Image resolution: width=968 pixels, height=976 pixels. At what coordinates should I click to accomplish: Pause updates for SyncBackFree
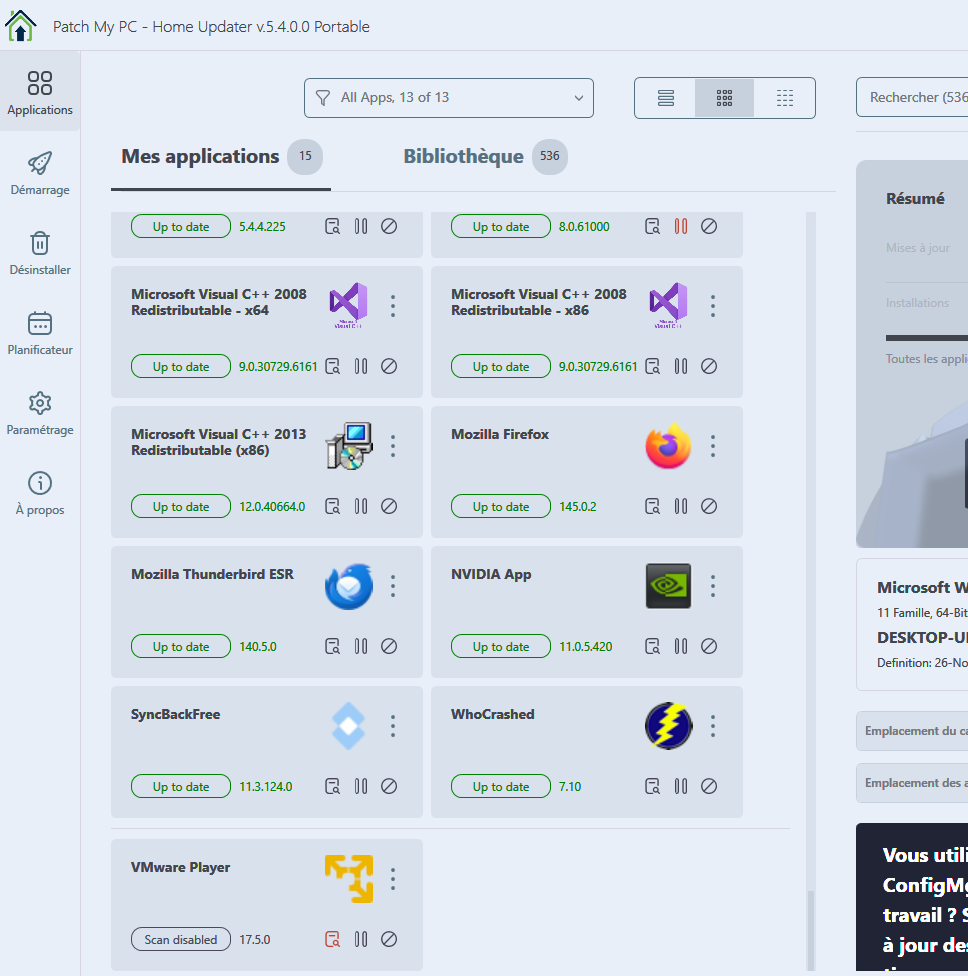[361, 787]
